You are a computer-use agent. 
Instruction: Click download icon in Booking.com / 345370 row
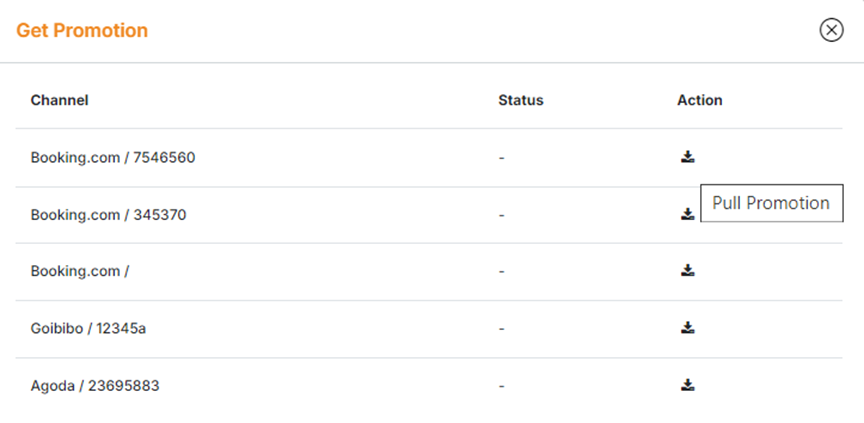point(687,214)
